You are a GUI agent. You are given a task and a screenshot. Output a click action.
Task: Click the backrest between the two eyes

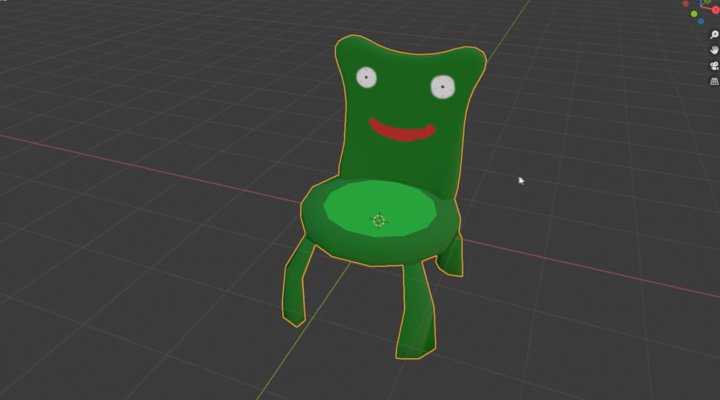pyautogui.click(x=403, y=85)
